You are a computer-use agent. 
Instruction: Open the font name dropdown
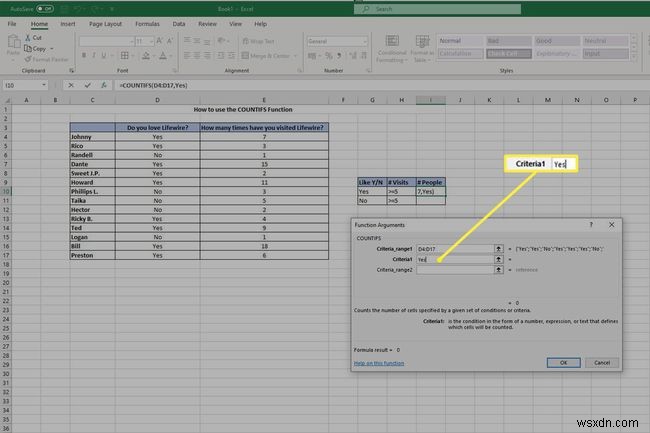(x=132, y=41)
